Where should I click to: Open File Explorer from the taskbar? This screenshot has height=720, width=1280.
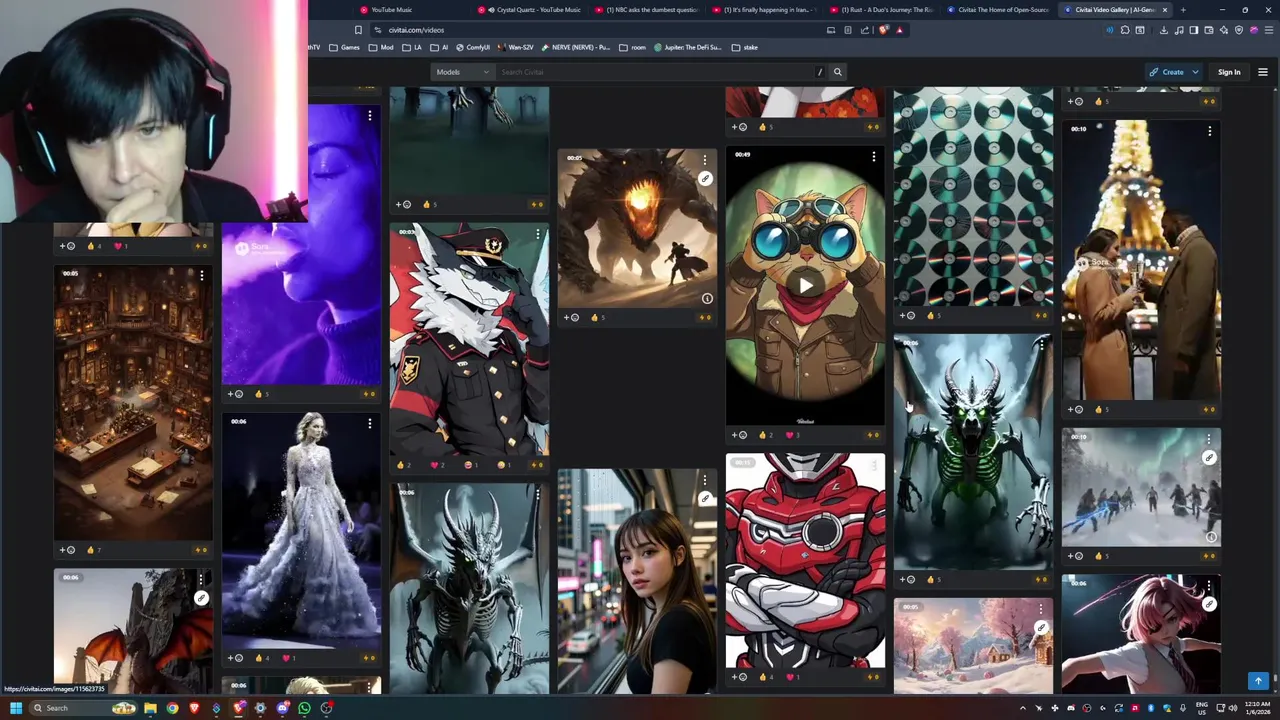pyautogui.click(x=150, y=708)
